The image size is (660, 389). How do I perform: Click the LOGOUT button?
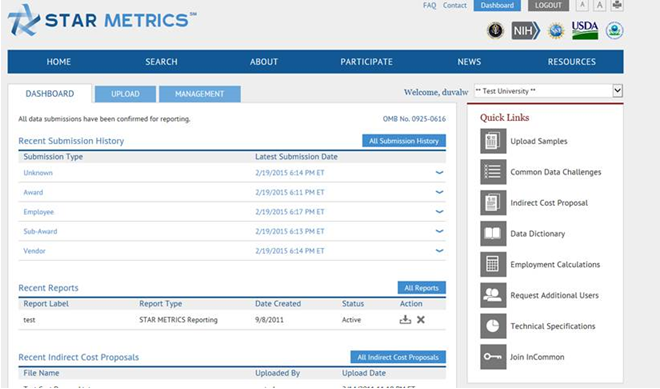click(548, 5)
